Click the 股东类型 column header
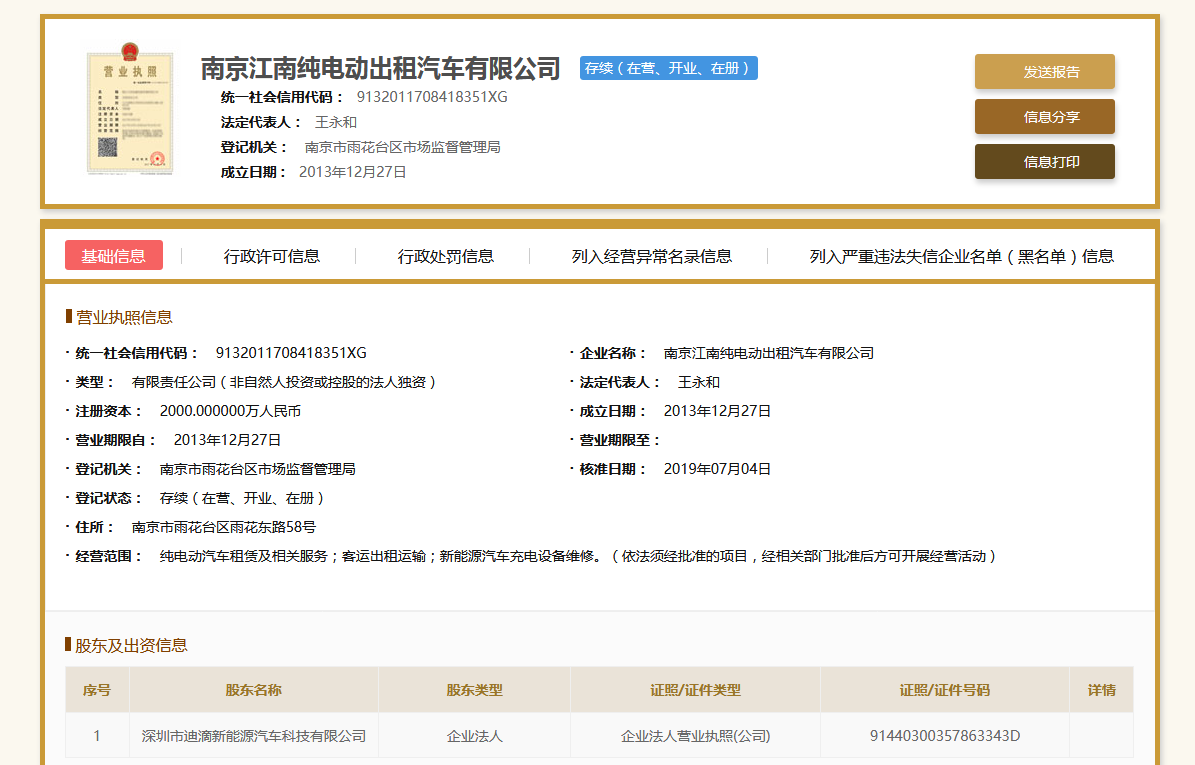1195x765 pixels. click(474, 690)
